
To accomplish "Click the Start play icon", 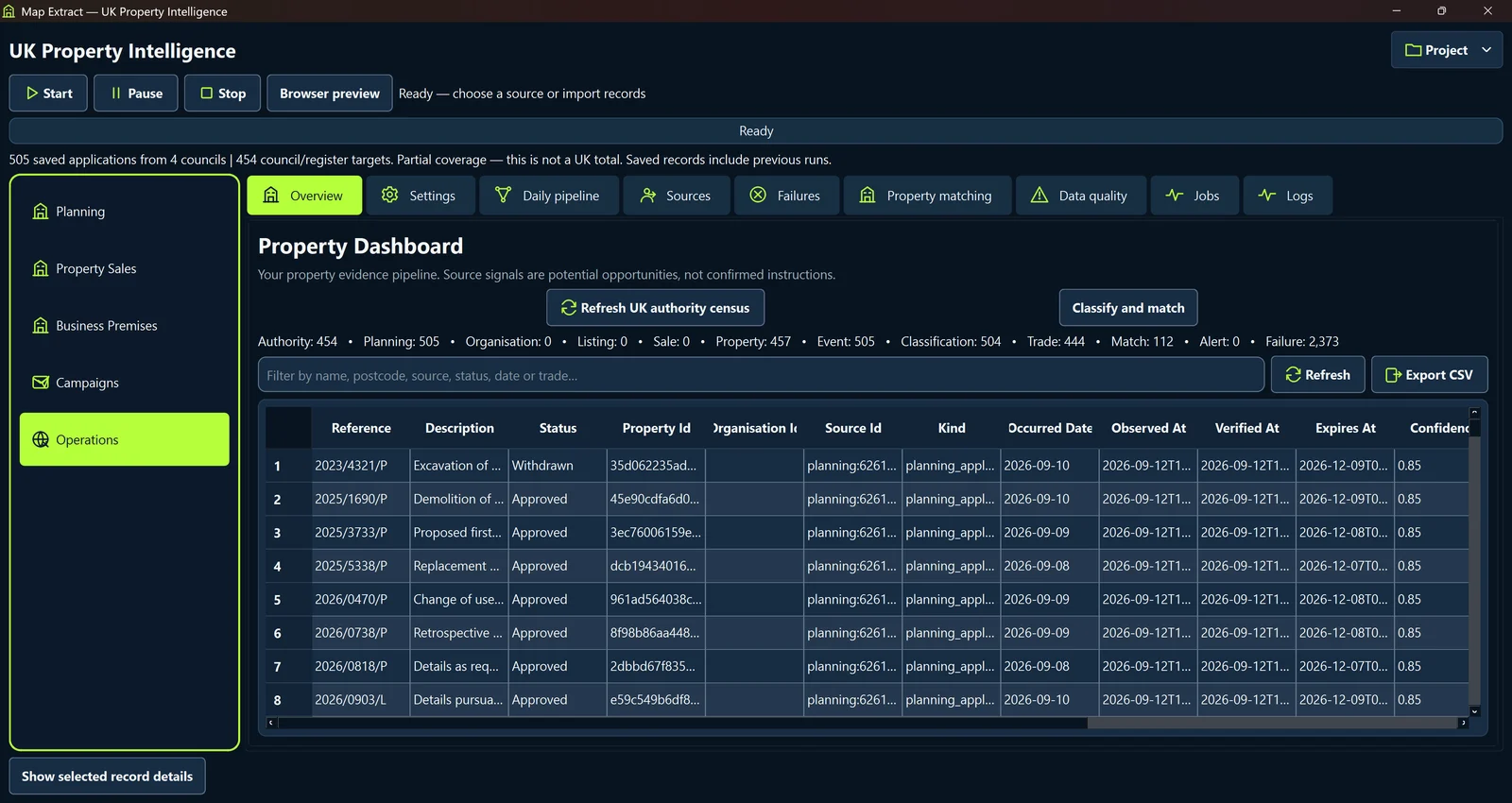I will [x=32, y=94].
